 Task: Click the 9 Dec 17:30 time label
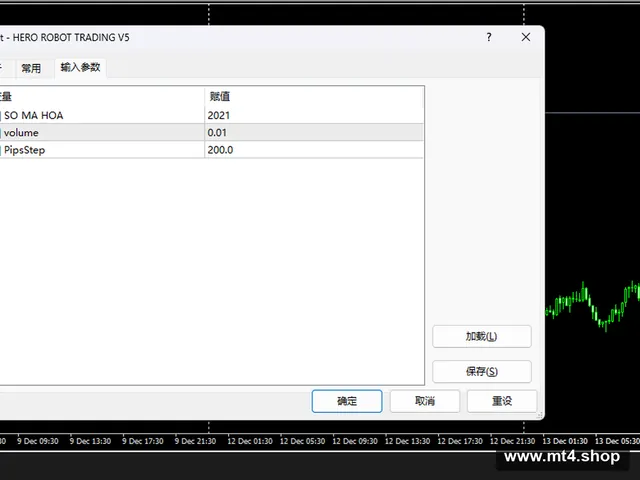tap(143, 441)
